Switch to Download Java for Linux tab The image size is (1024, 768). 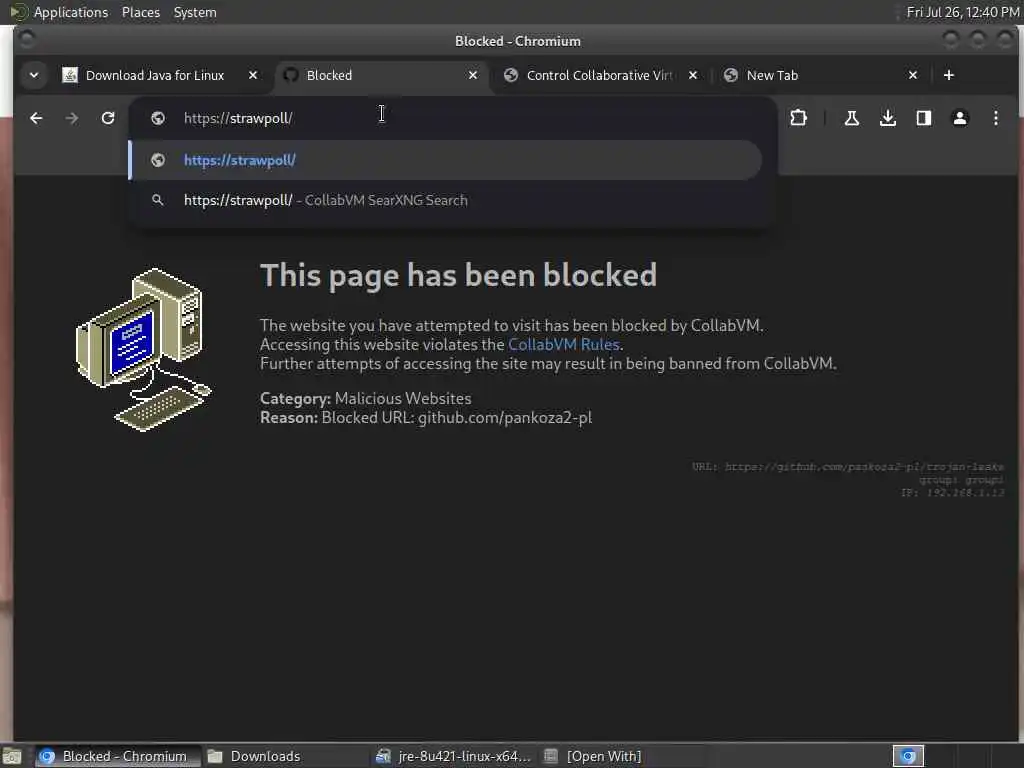(155, 75)
